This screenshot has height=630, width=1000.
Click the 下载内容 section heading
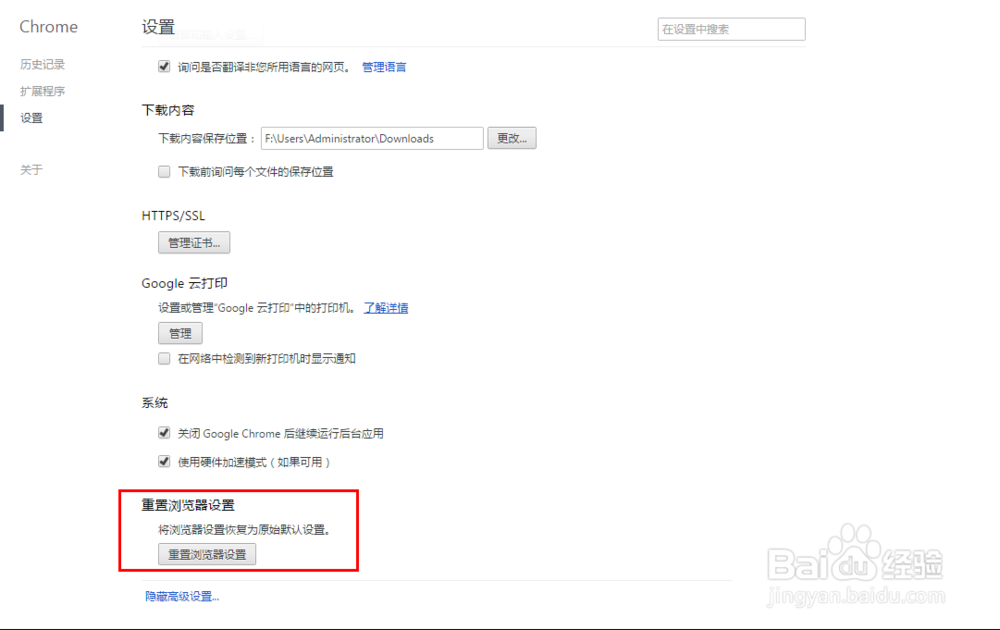(168, 110)
